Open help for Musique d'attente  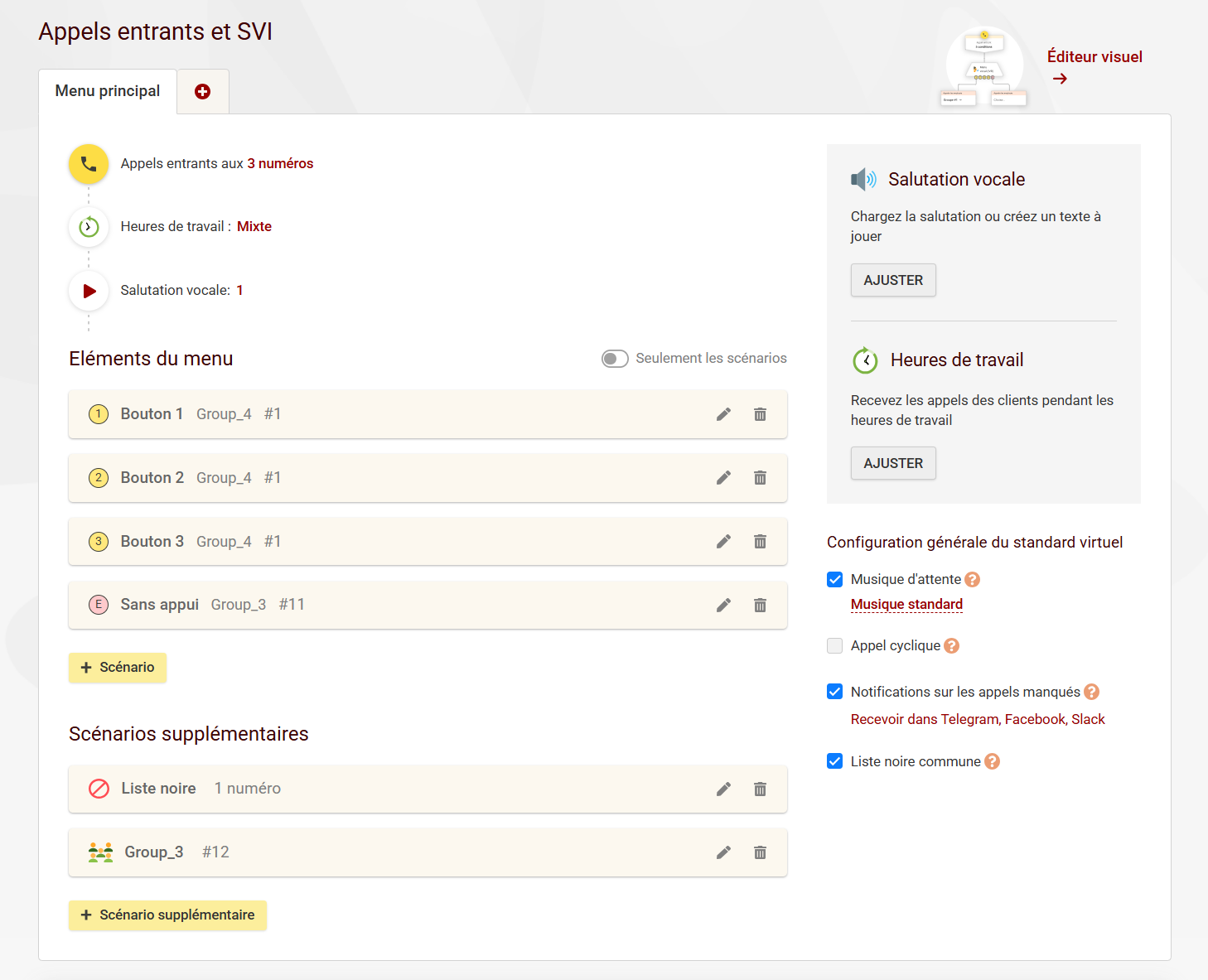[973, 580]
